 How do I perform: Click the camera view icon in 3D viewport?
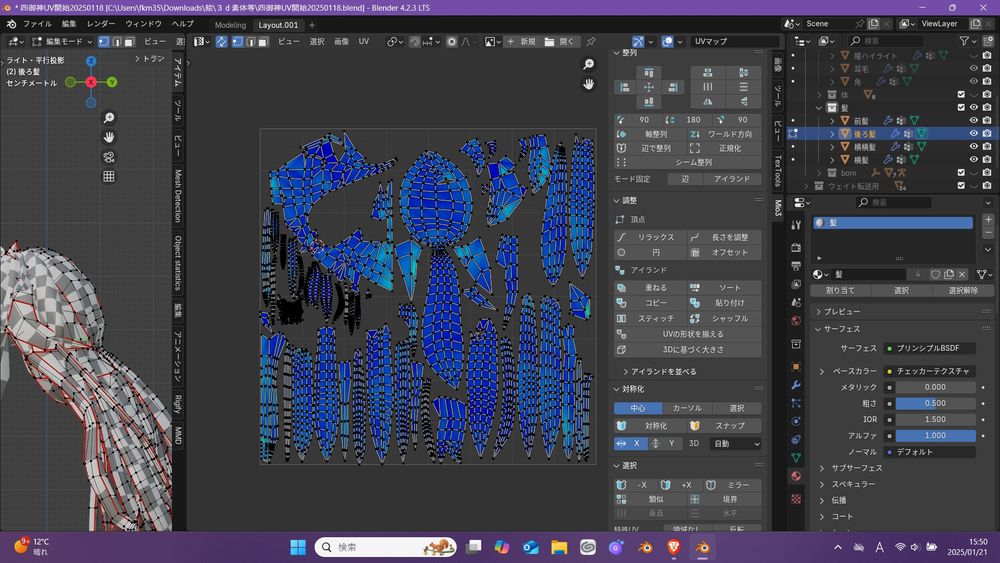coord(109,157)
